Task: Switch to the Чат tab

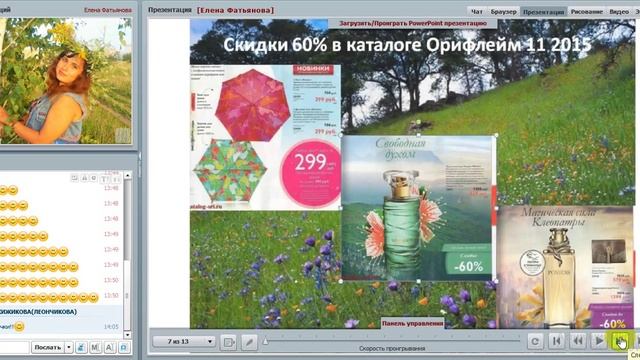Action: tap(476, 11)
